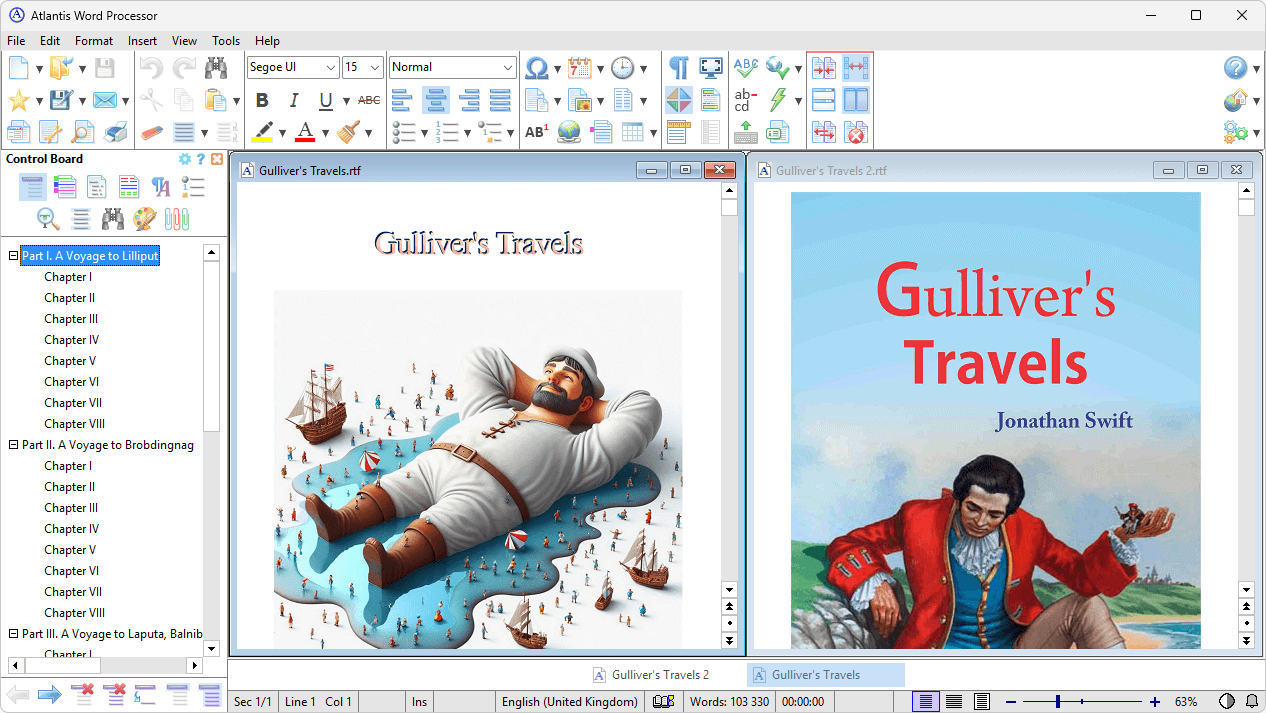Click the 63% zoom percentage

coord(1186,702)
